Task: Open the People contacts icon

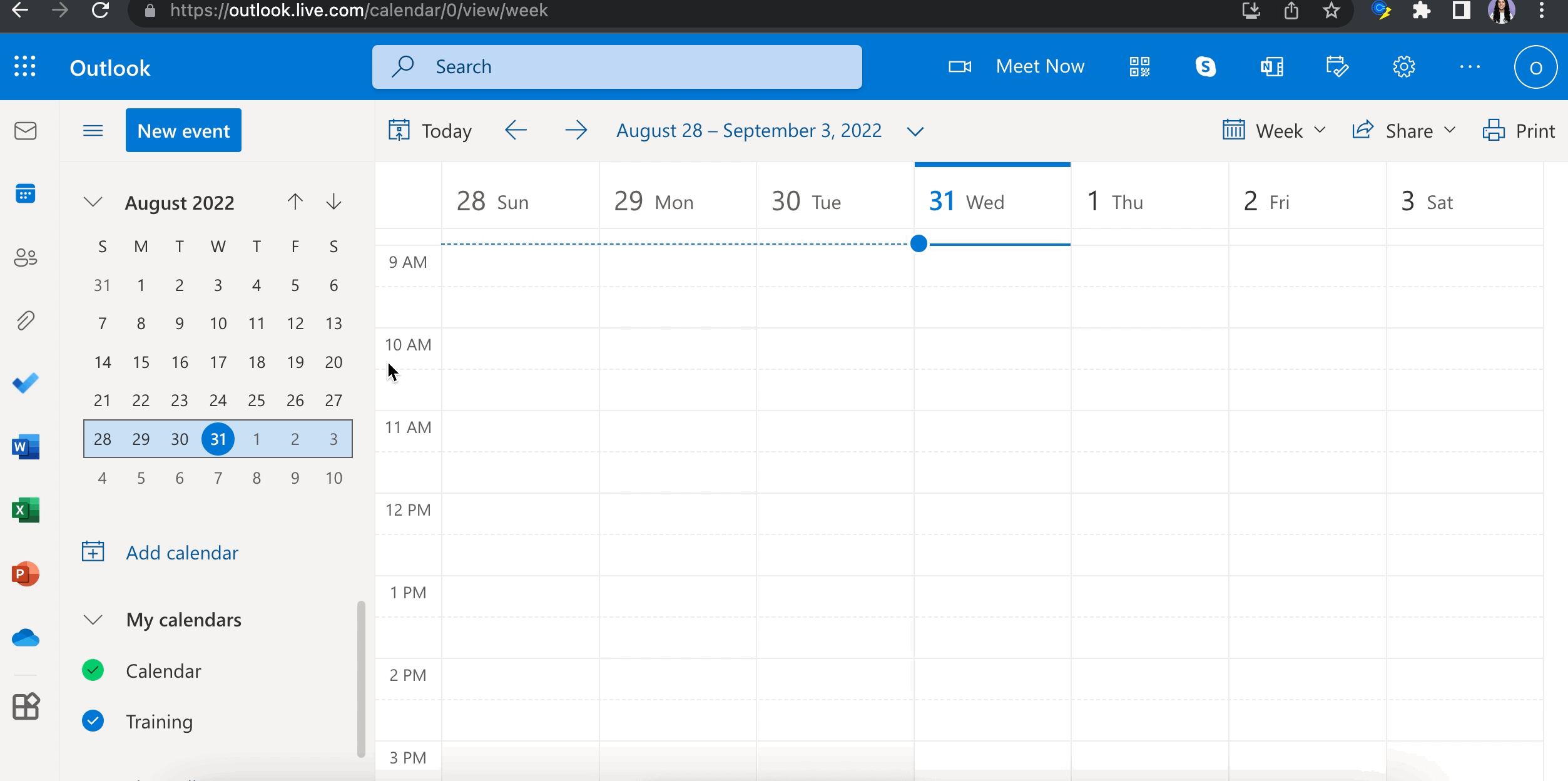Action: coord(25,257)
